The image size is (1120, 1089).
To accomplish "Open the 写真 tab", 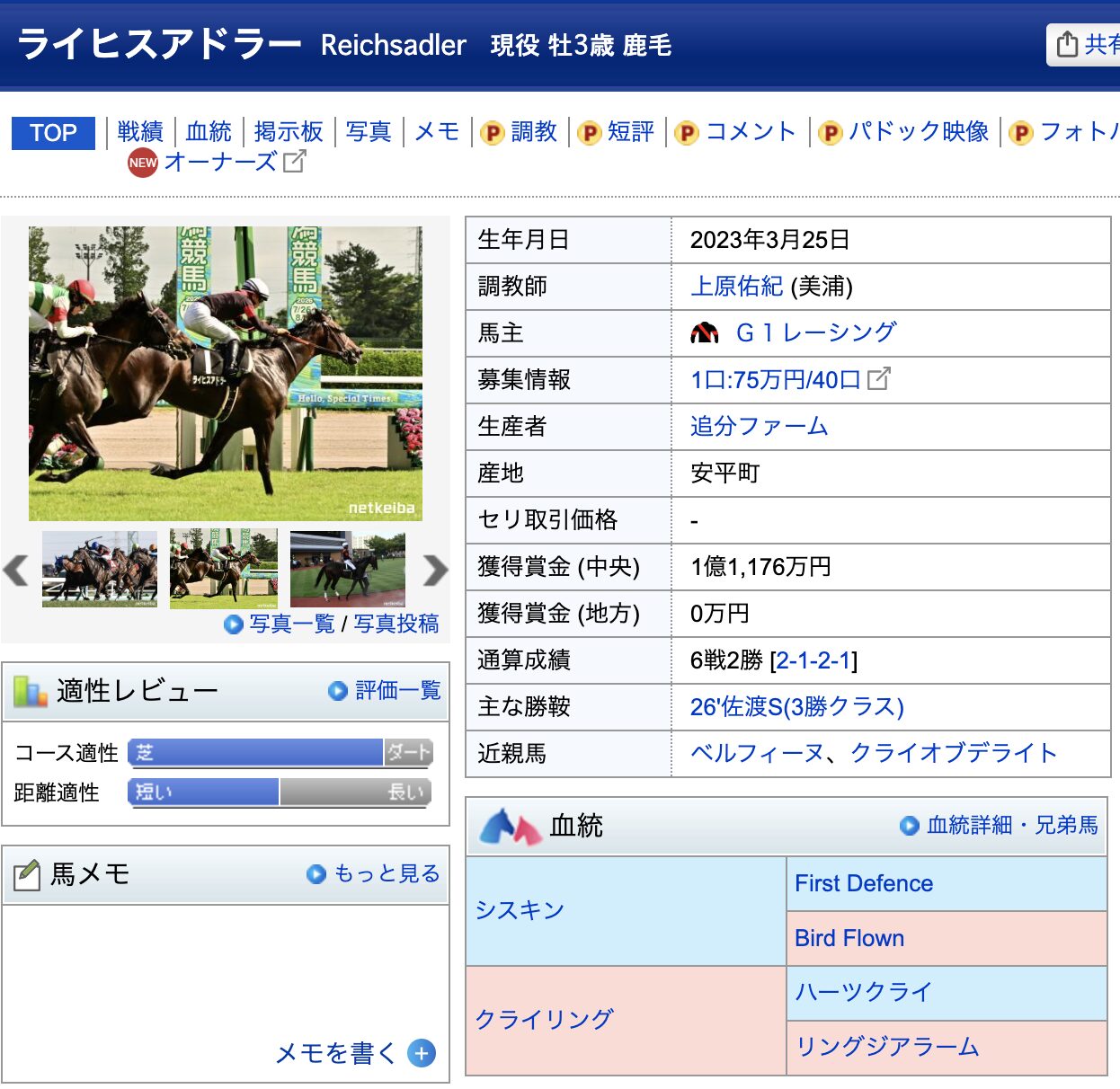I will click(x=369, y=132).
